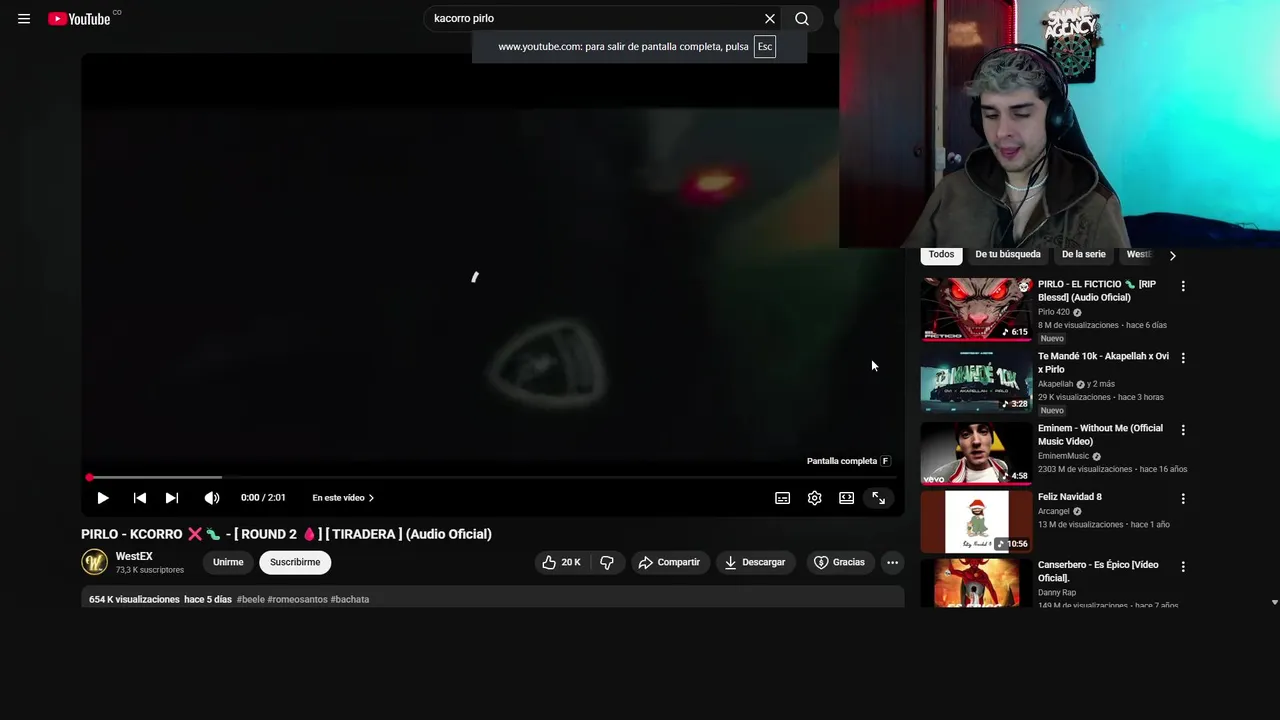Go to the YouTube home logo
Screen dimensions: 1280x720
coord(79,19)
